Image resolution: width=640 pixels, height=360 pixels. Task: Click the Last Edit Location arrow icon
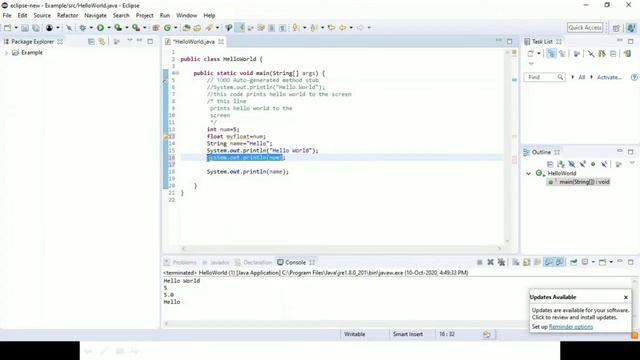click(331, 28)
